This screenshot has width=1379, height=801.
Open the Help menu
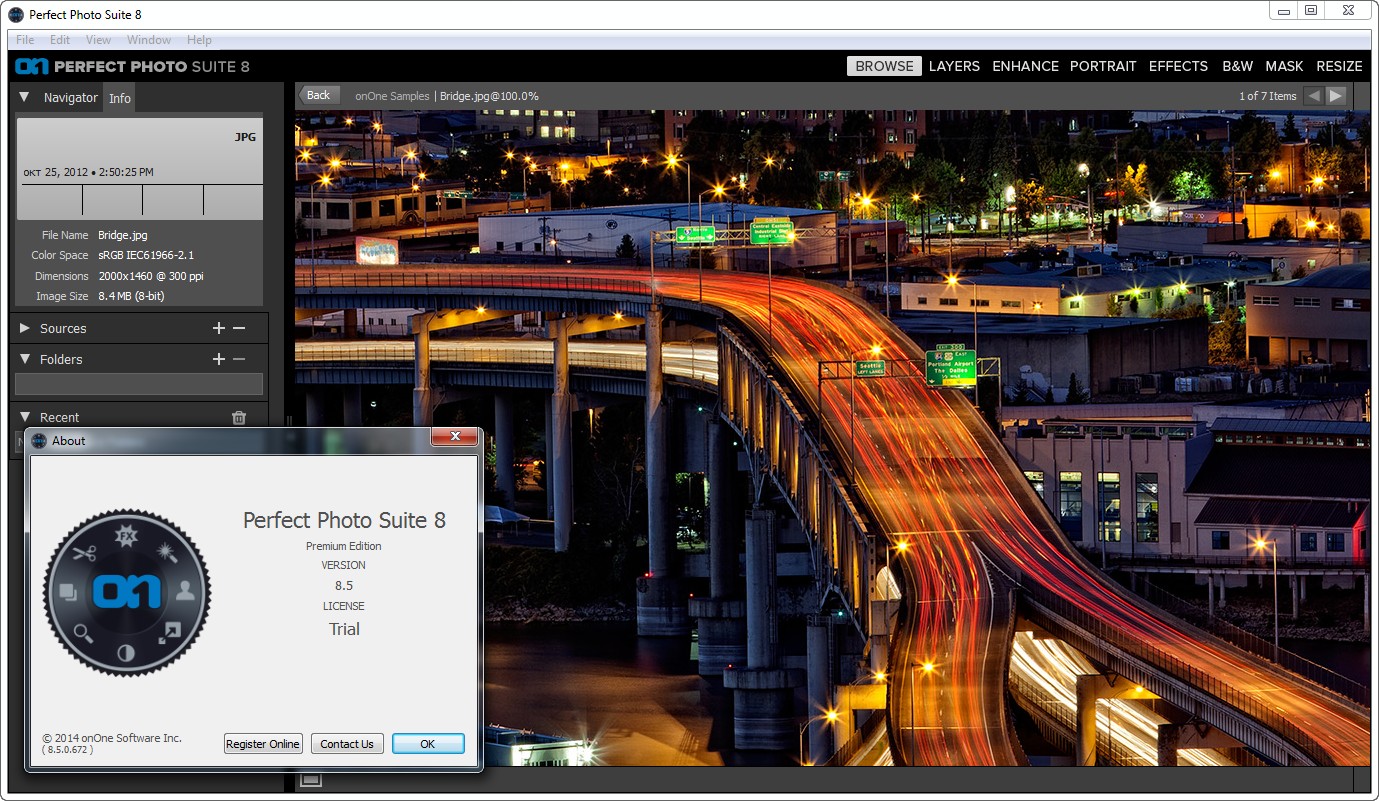pyautogui.click(x=199, y=40)
